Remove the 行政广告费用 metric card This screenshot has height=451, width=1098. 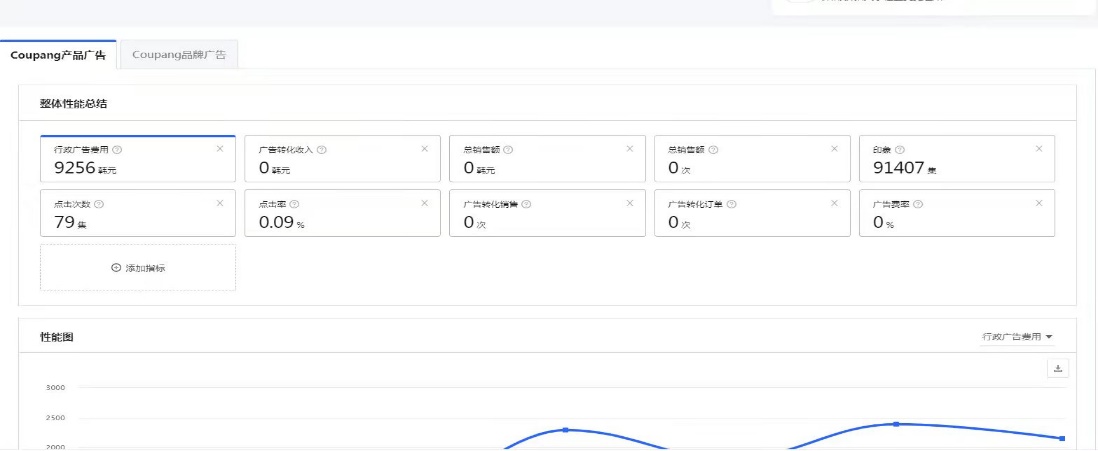click(x=220, y=148)
